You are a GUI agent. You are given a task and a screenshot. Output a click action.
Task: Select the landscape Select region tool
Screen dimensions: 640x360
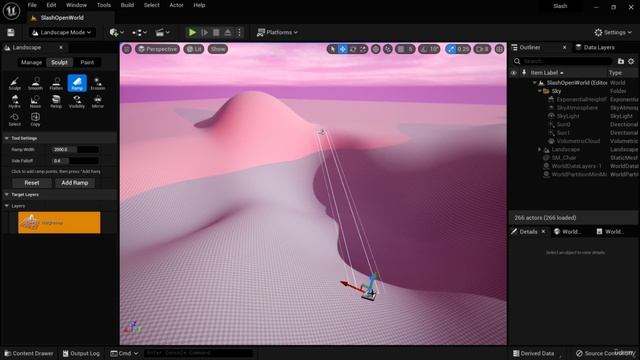(x=15, y=119)
